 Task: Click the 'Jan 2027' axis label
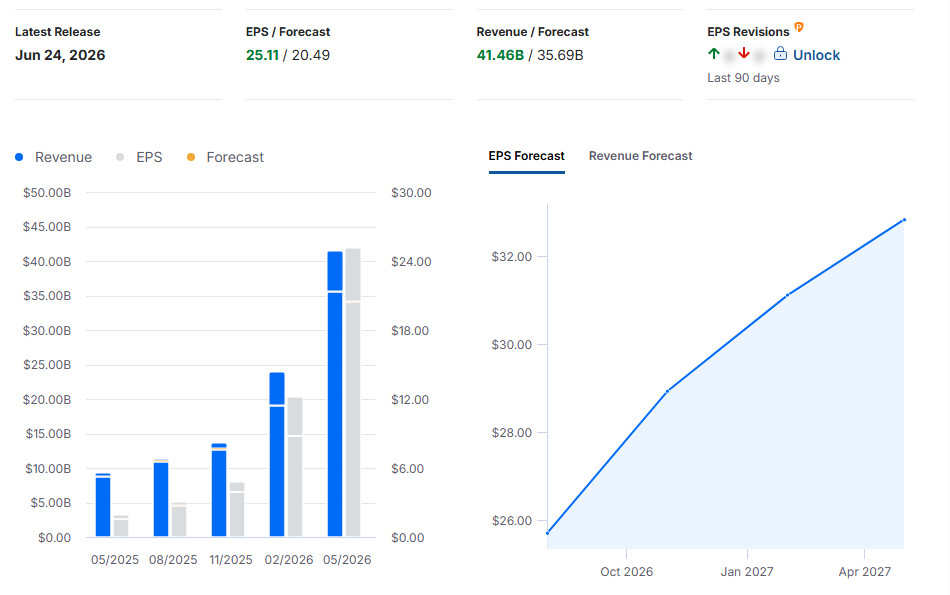tap(747, 572)
